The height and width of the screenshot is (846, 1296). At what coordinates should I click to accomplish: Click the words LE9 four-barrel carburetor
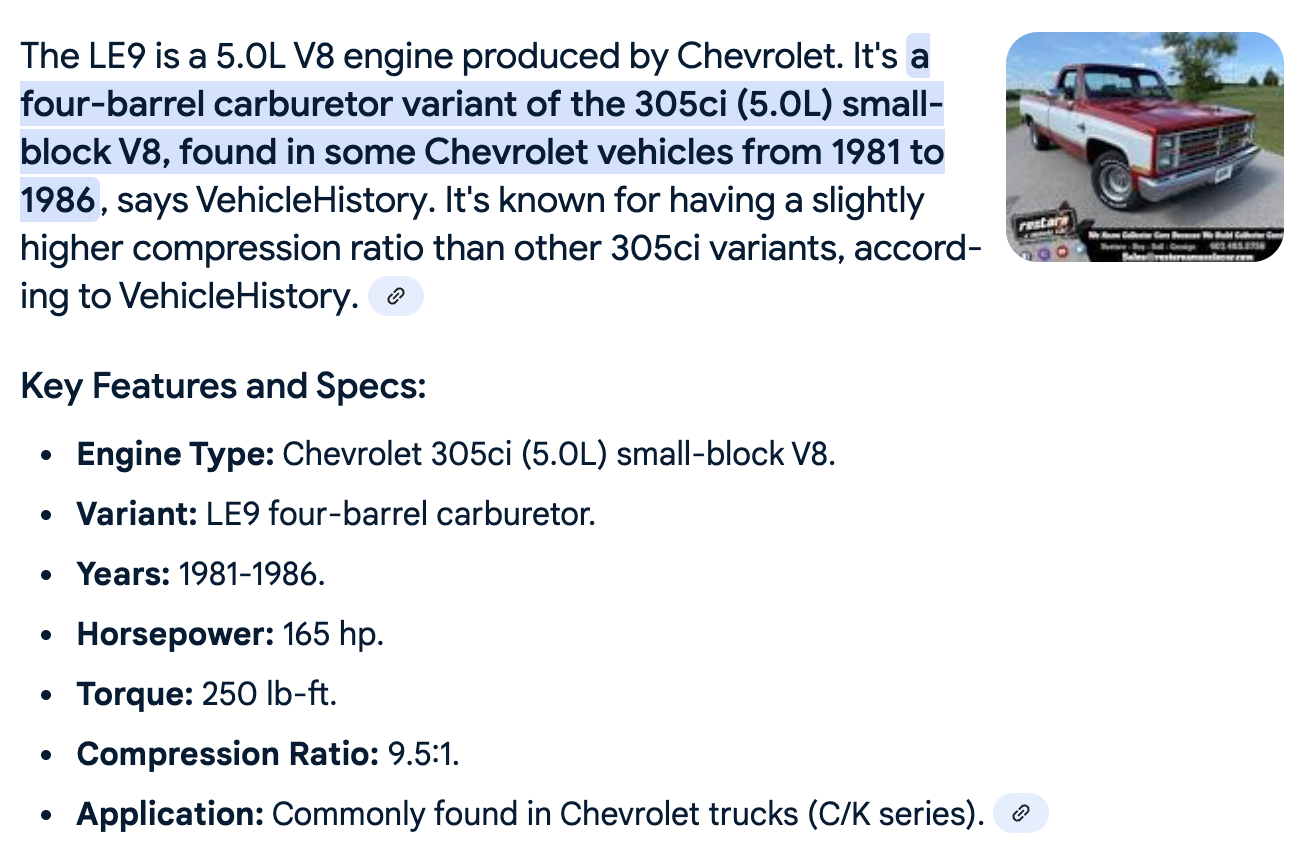[401, 514]
